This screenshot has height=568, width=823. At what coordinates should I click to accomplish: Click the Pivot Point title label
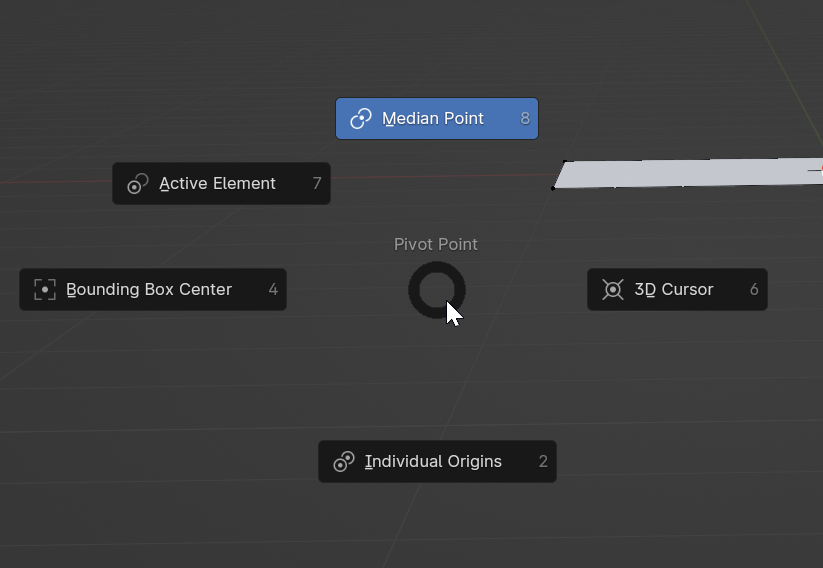pyautogui.click(x=436, y=244)
